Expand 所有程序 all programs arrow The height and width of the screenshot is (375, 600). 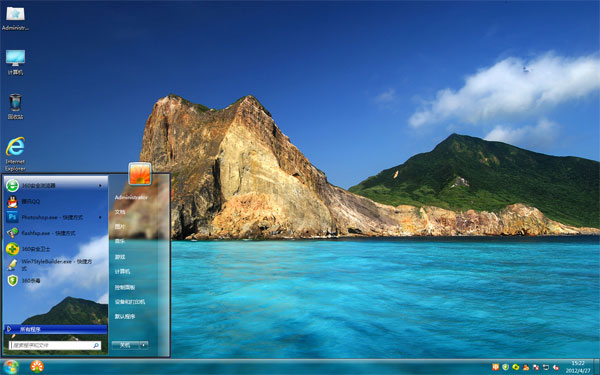[x=9, y=329]
